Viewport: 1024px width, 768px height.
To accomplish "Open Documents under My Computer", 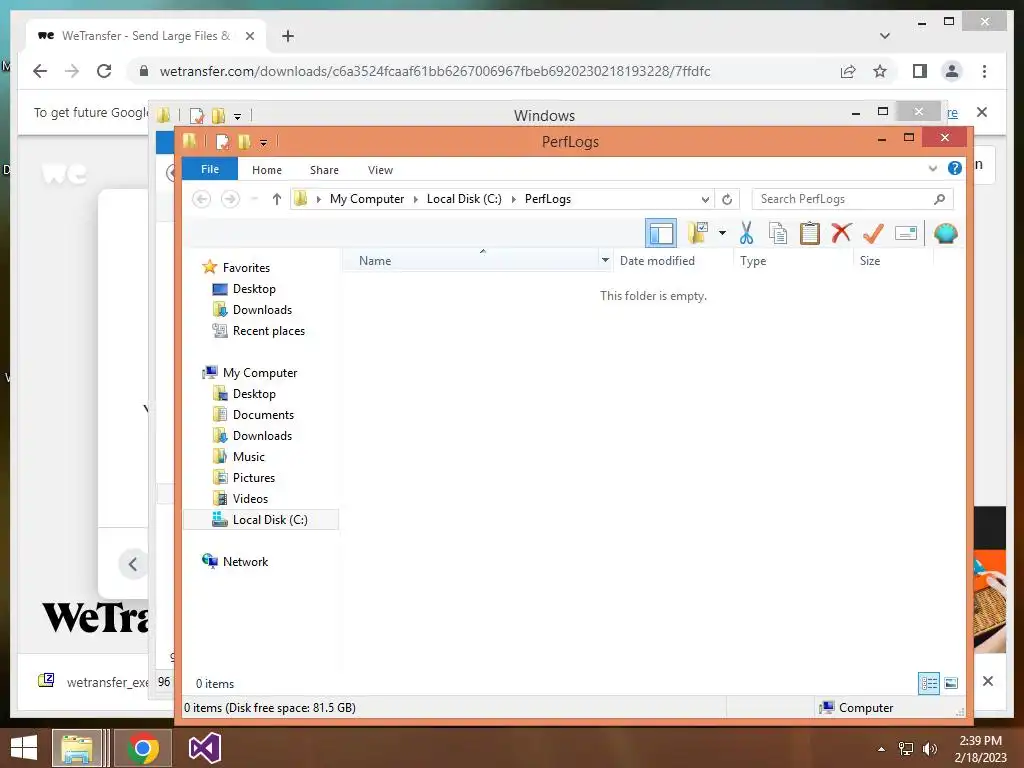I will coord(253,415).
